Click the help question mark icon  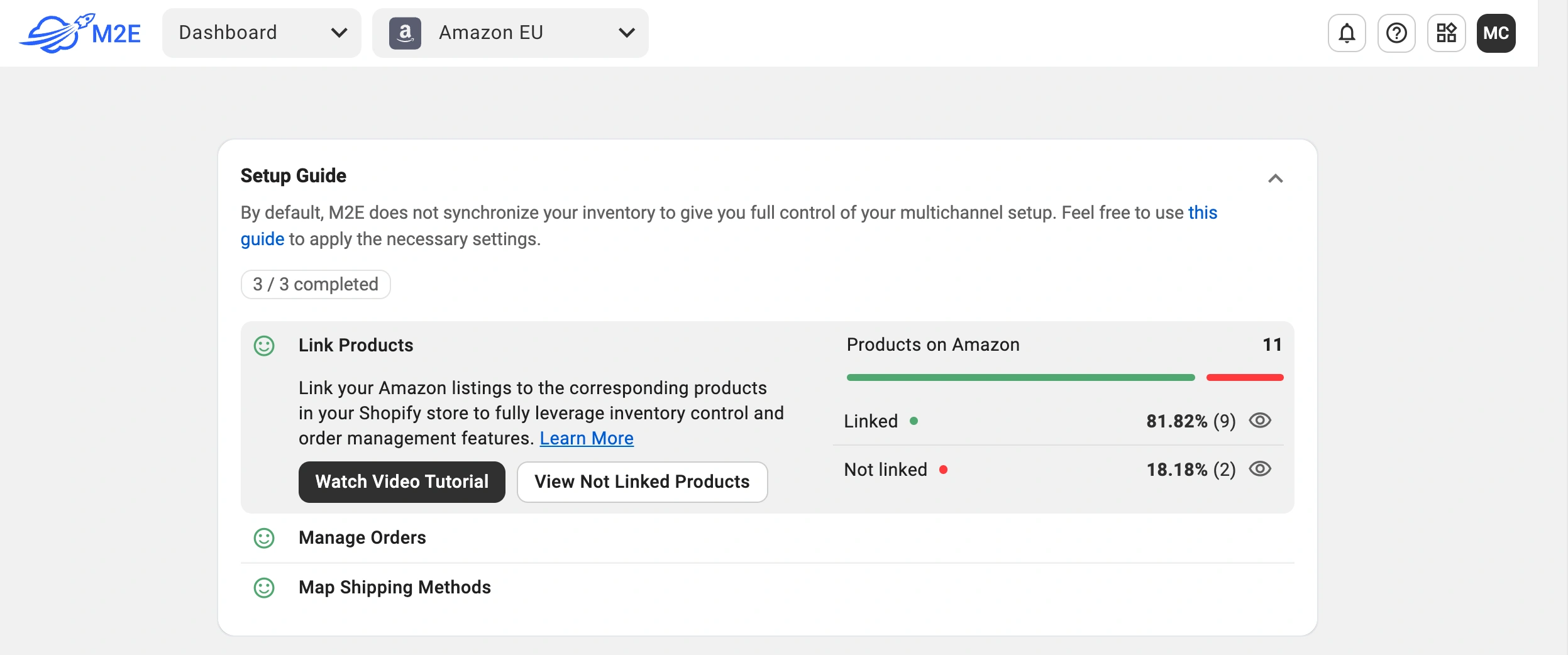1396,33
